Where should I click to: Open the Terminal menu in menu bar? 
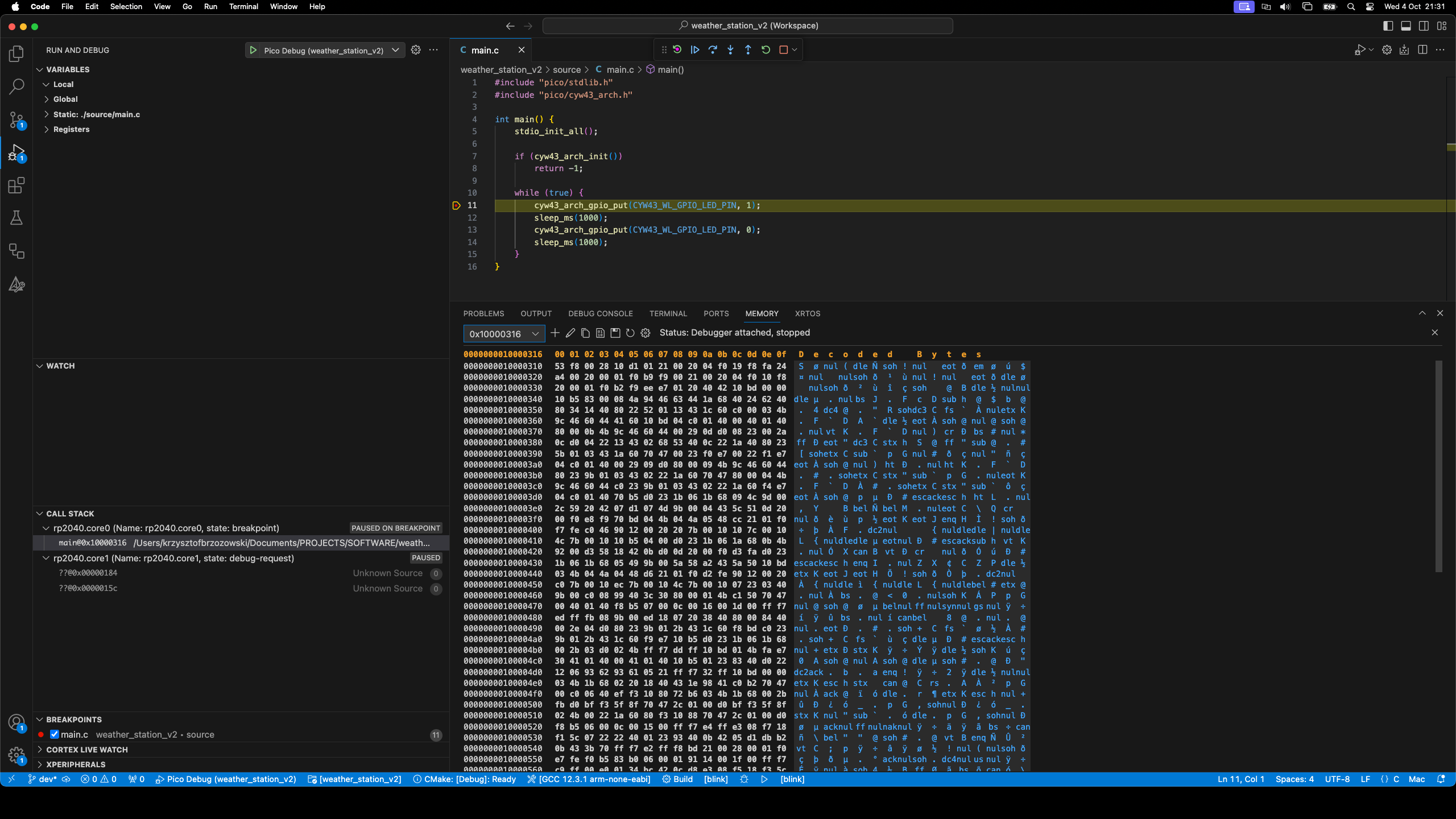coord(243,6)
